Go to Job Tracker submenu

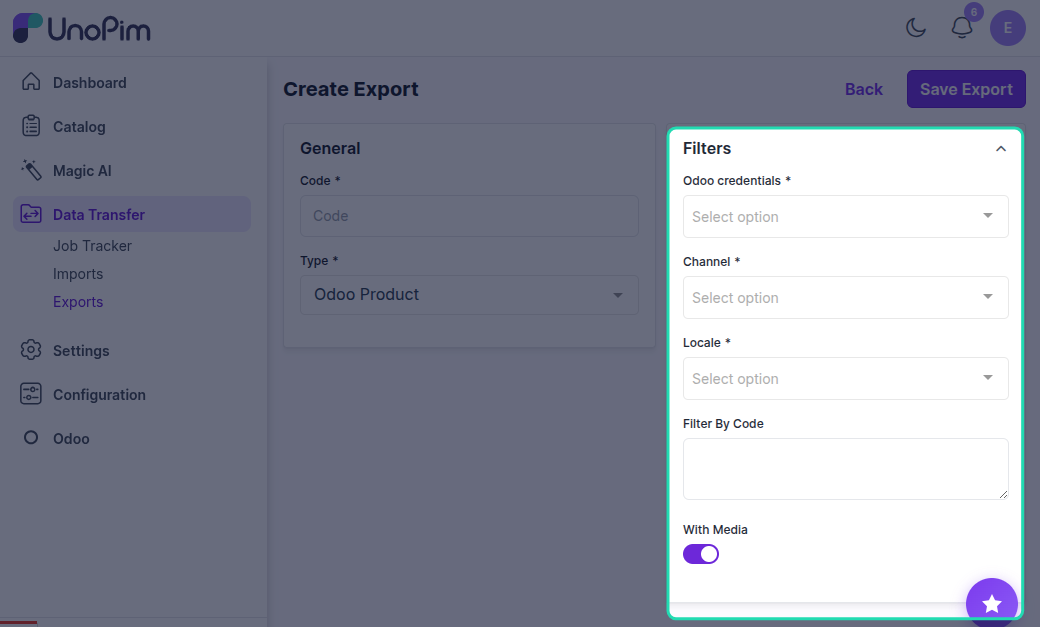92,246
